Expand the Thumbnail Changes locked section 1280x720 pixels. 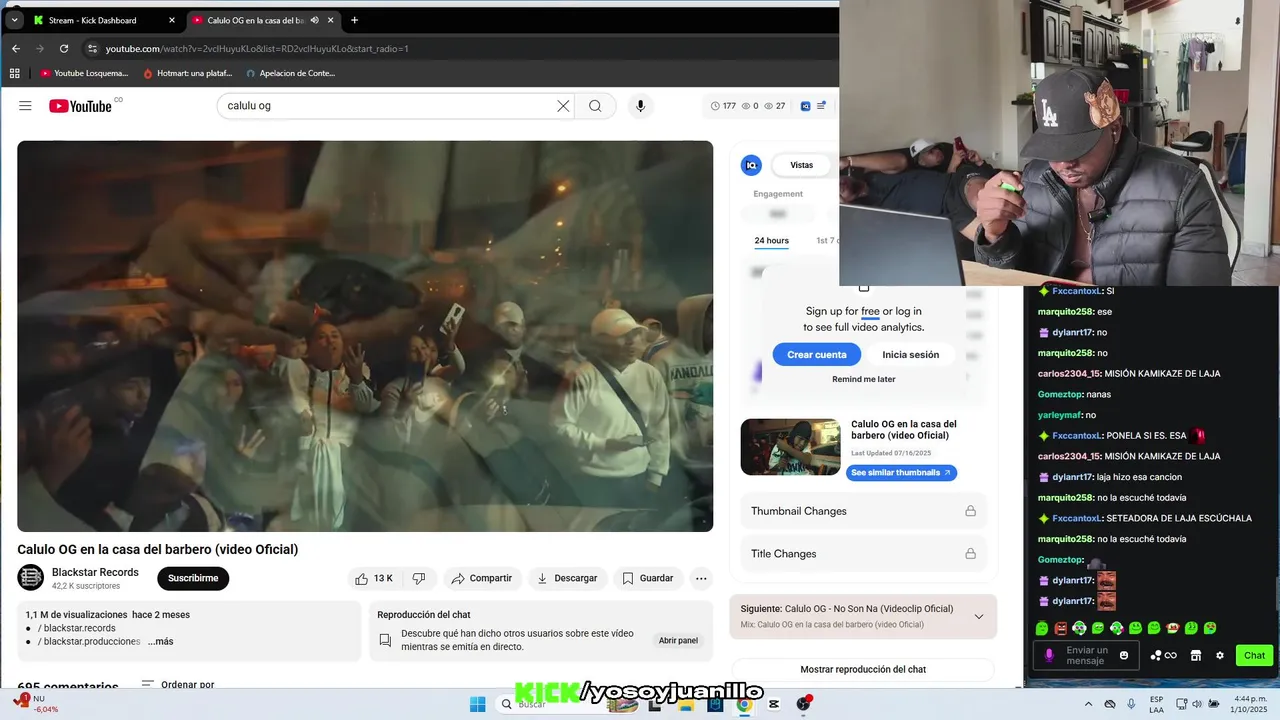tap(863, 511)
